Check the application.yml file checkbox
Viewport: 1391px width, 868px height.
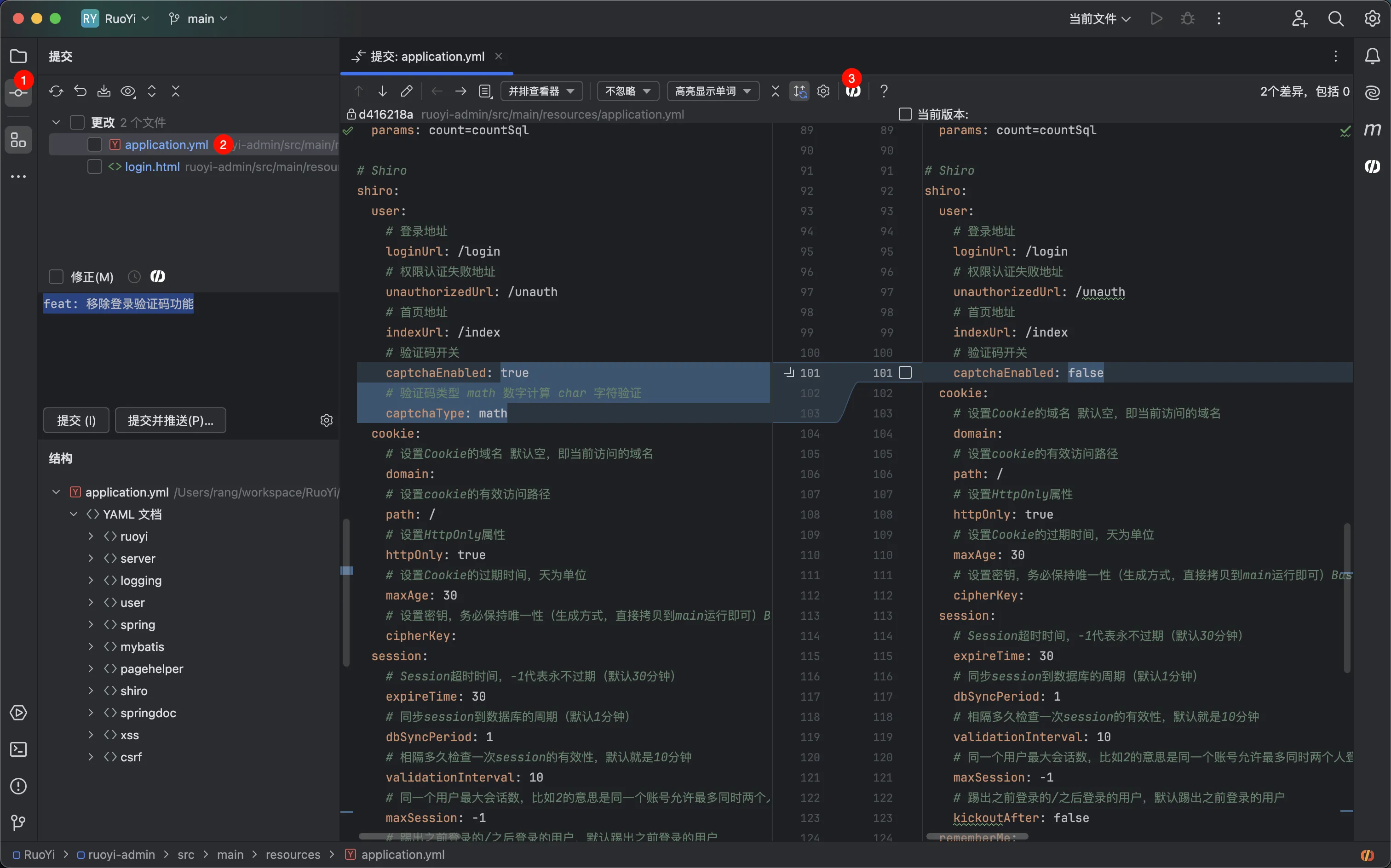pyautogui.click(x=95, y=145)
